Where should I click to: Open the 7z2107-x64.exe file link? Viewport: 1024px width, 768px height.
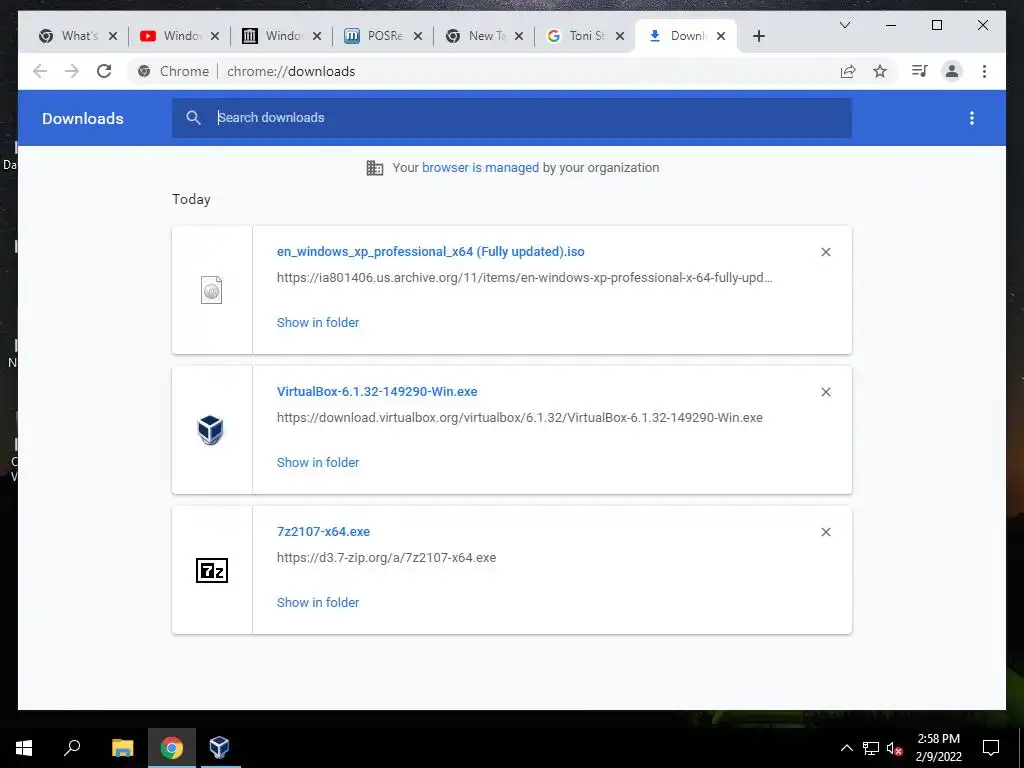[323, 532]
